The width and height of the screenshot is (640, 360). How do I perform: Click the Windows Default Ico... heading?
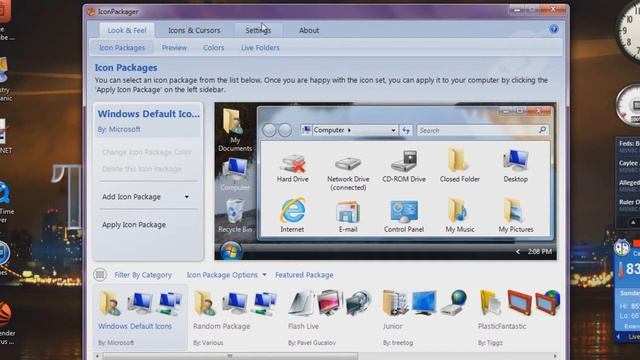pos(149,114)
